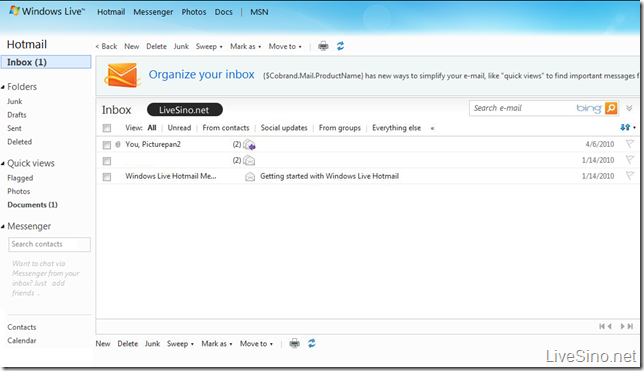Flag the Getting started with Windows Live Hotmail message
Screen dimensions: 644x371
[630, 175]
